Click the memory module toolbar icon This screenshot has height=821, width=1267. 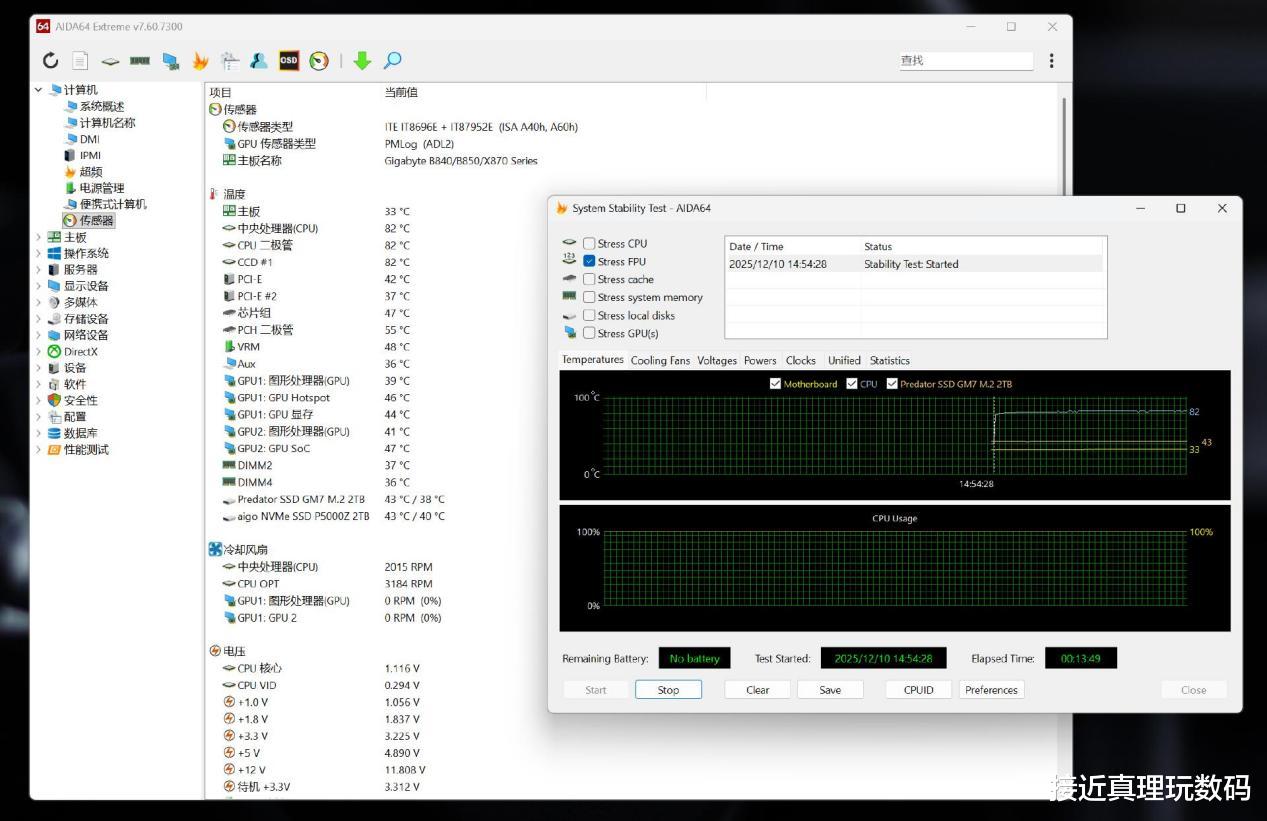(140, 61)
